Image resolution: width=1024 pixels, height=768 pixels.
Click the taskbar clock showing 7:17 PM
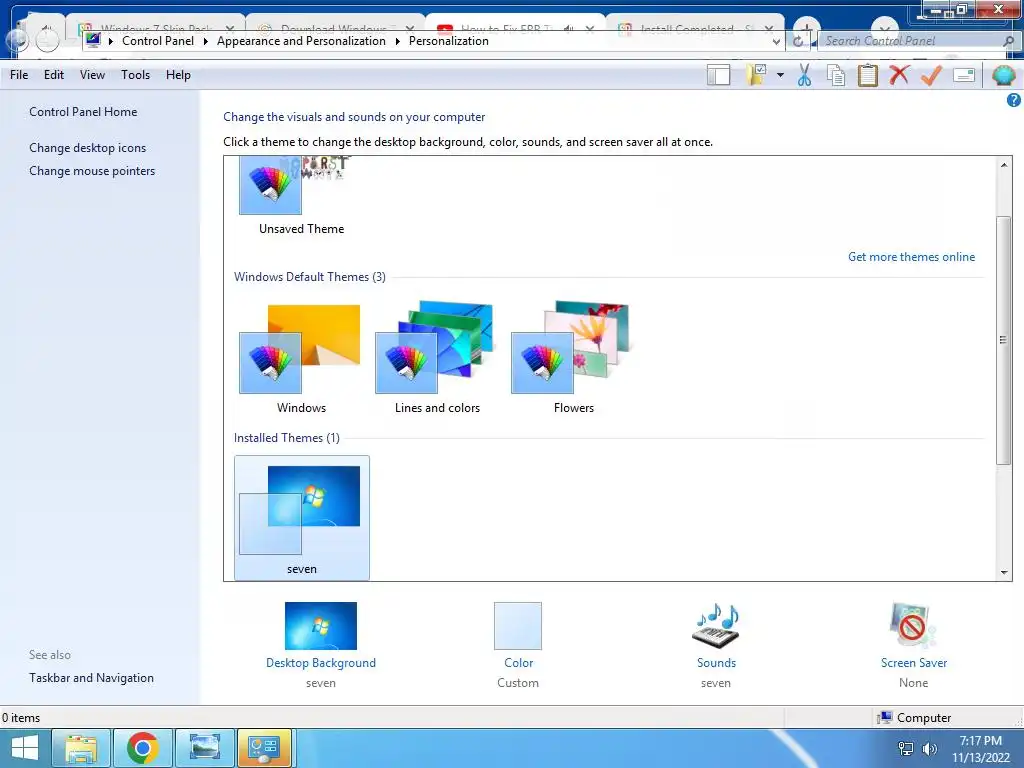tap(980, 741)
